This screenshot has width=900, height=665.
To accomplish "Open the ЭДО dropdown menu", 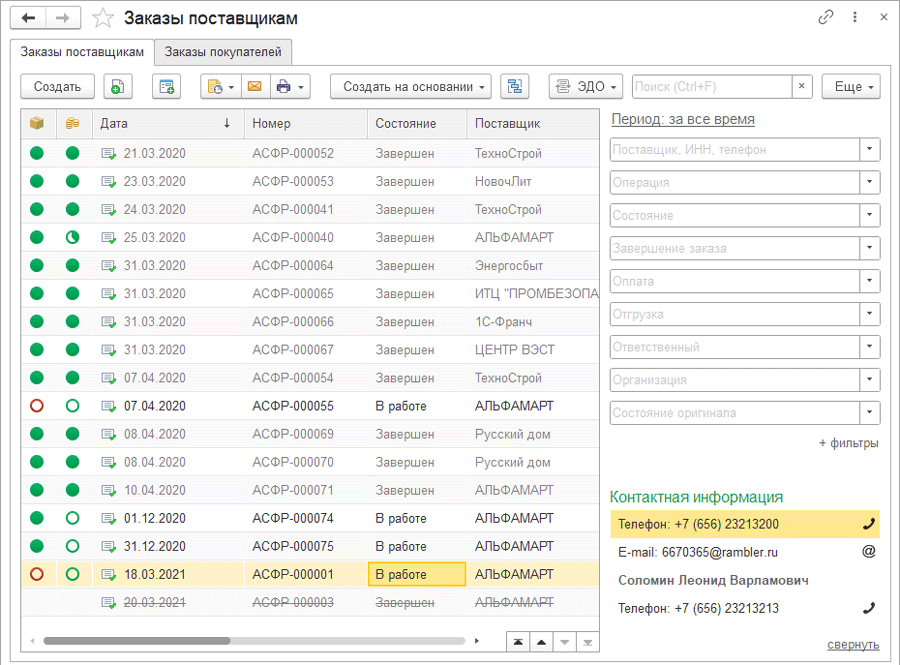I will (586, 87).
